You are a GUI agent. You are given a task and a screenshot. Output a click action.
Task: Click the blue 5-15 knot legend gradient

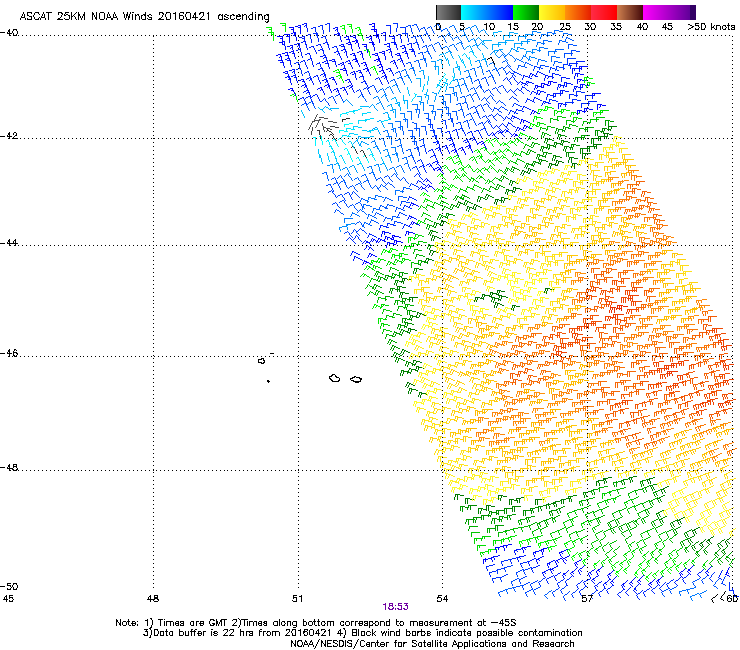(x=487, y=12)
